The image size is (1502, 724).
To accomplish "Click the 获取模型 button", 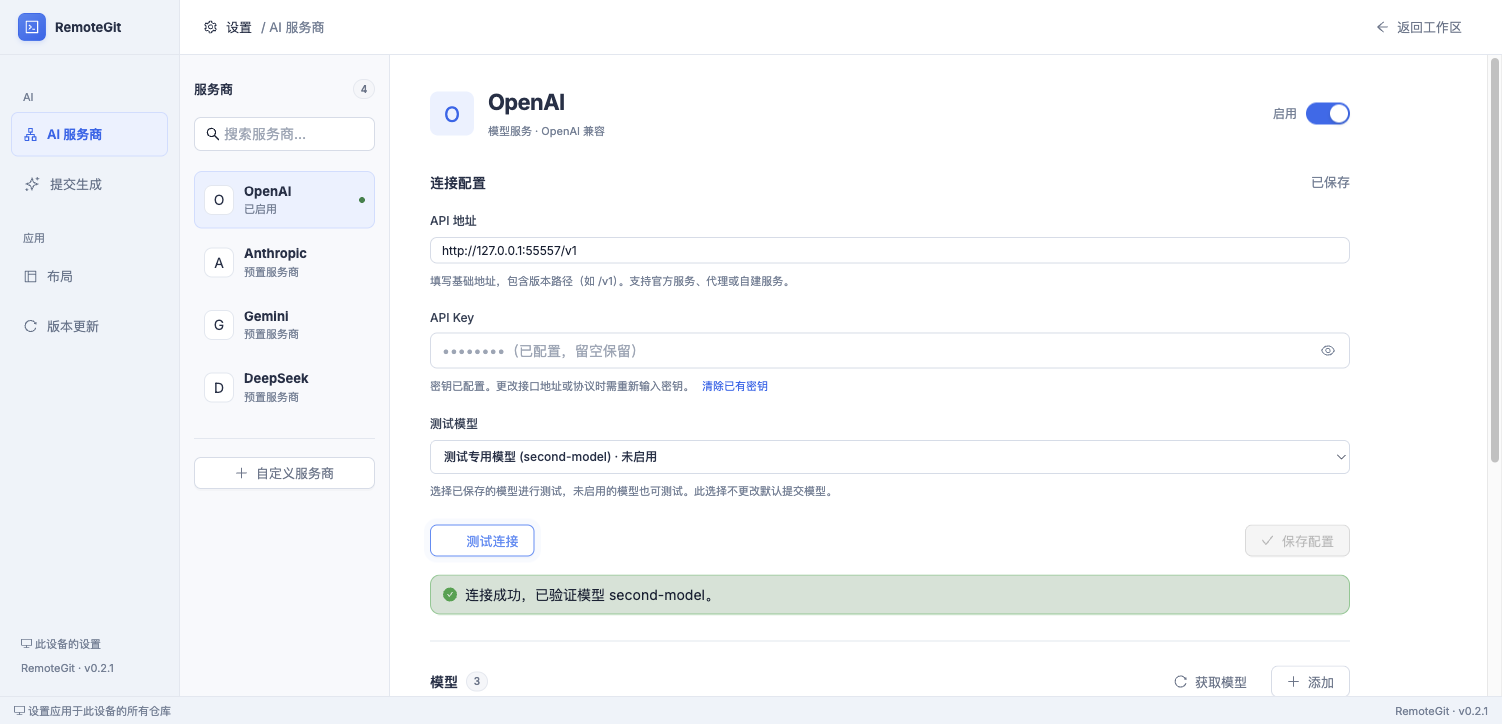I will (x=1210, y=682).
